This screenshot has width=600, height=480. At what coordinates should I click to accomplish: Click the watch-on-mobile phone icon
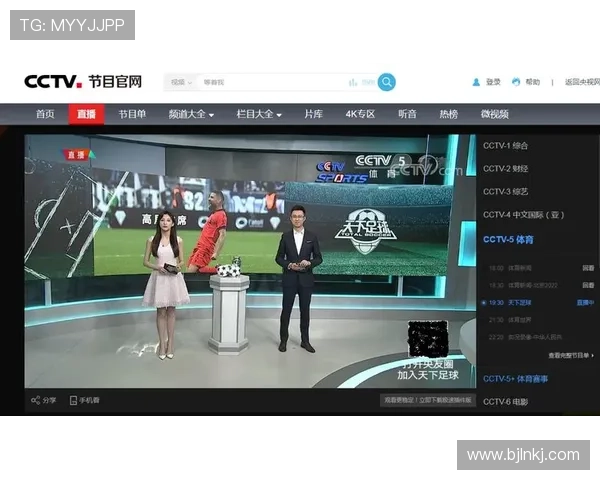74,400
